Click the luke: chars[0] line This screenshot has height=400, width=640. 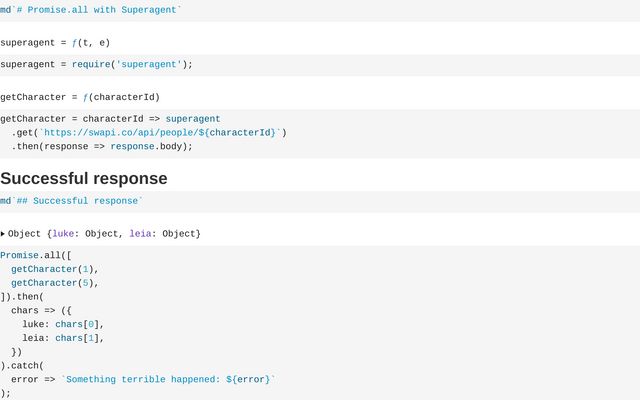(x=63, y=324)
